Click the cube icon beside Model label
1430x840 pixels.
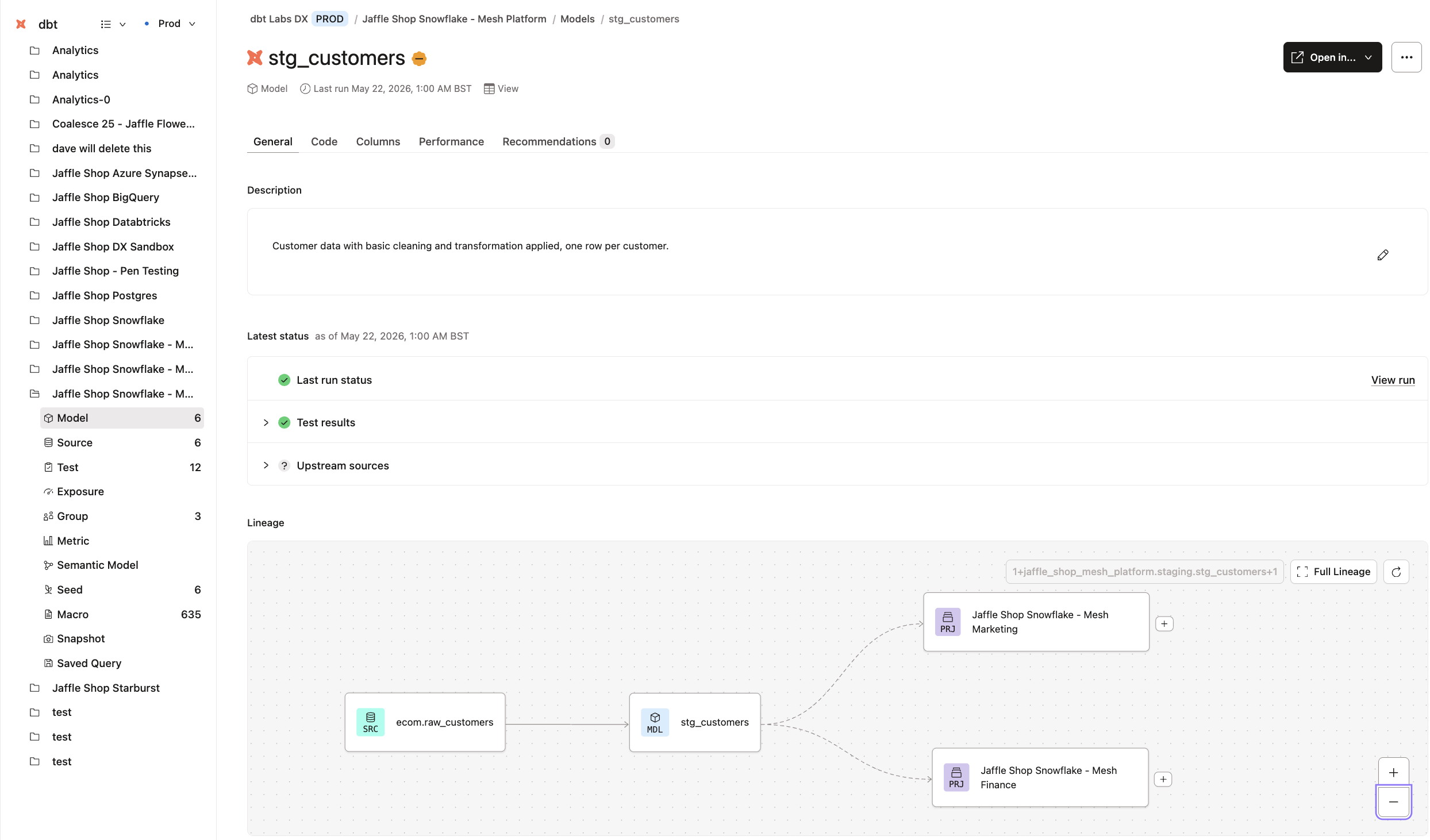[x=252, y=88]
